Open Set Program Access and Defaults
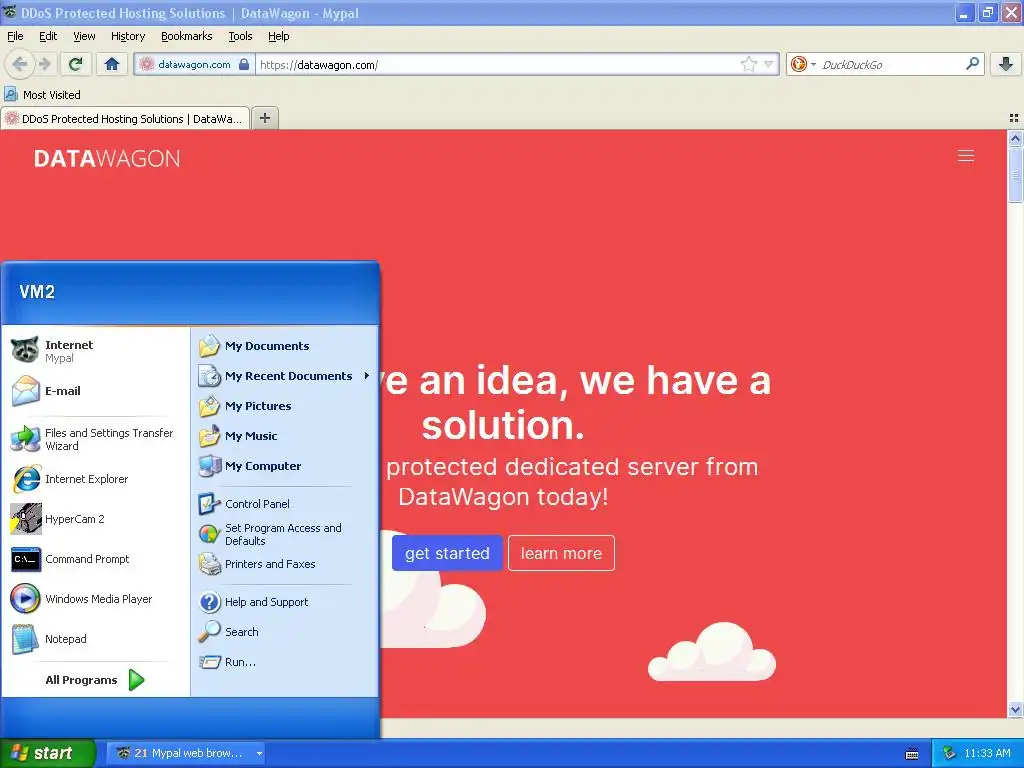 (285, 534)
